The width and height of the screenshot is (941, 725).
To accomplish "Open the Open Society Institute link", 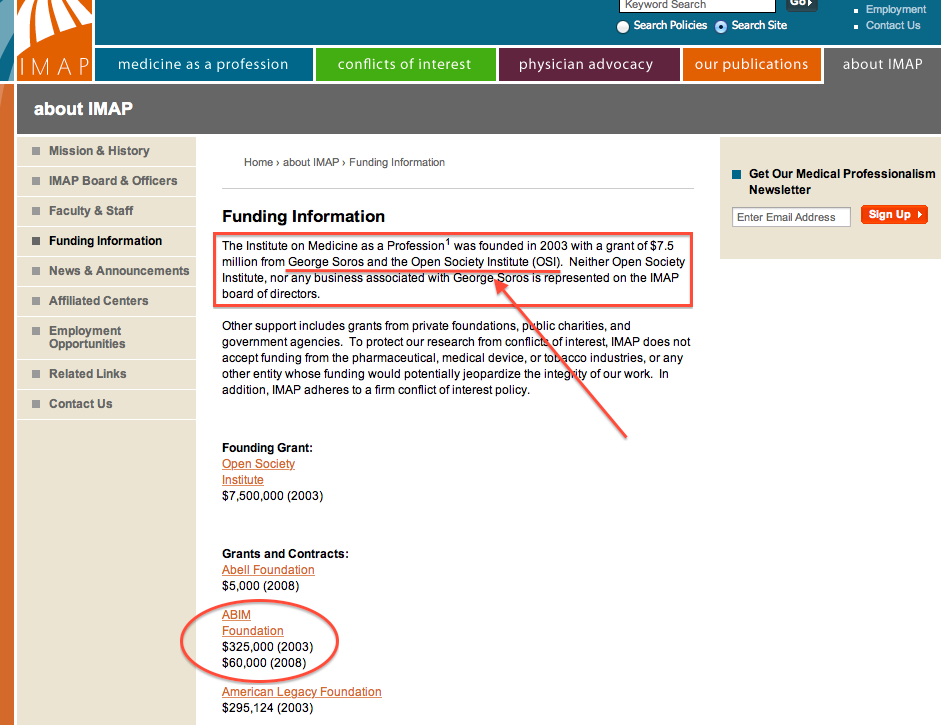I will click(x=258, y=472).
